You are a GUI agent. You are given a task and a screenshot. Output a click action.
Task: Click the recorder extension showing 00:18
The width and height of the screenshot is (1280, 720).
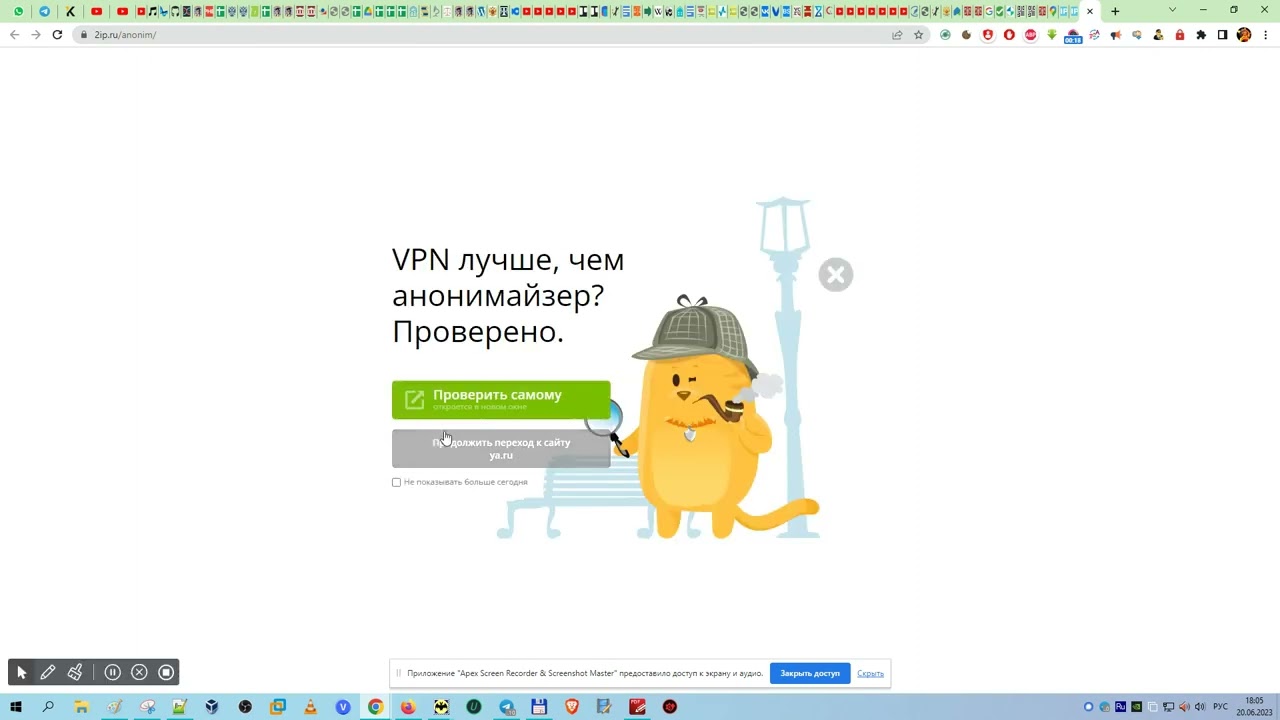pyautogui.click(x=1073, y=36)
